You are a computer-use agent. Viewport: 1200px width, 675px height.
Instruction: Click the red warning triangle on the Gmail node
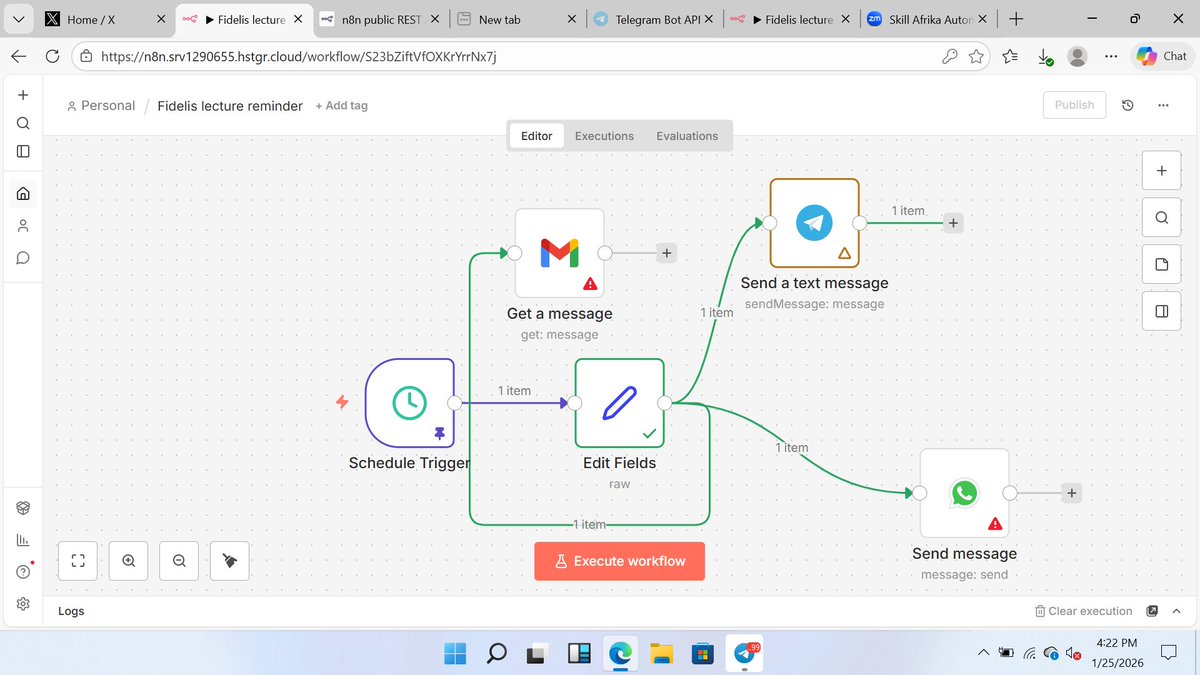(x=590, y=284)
